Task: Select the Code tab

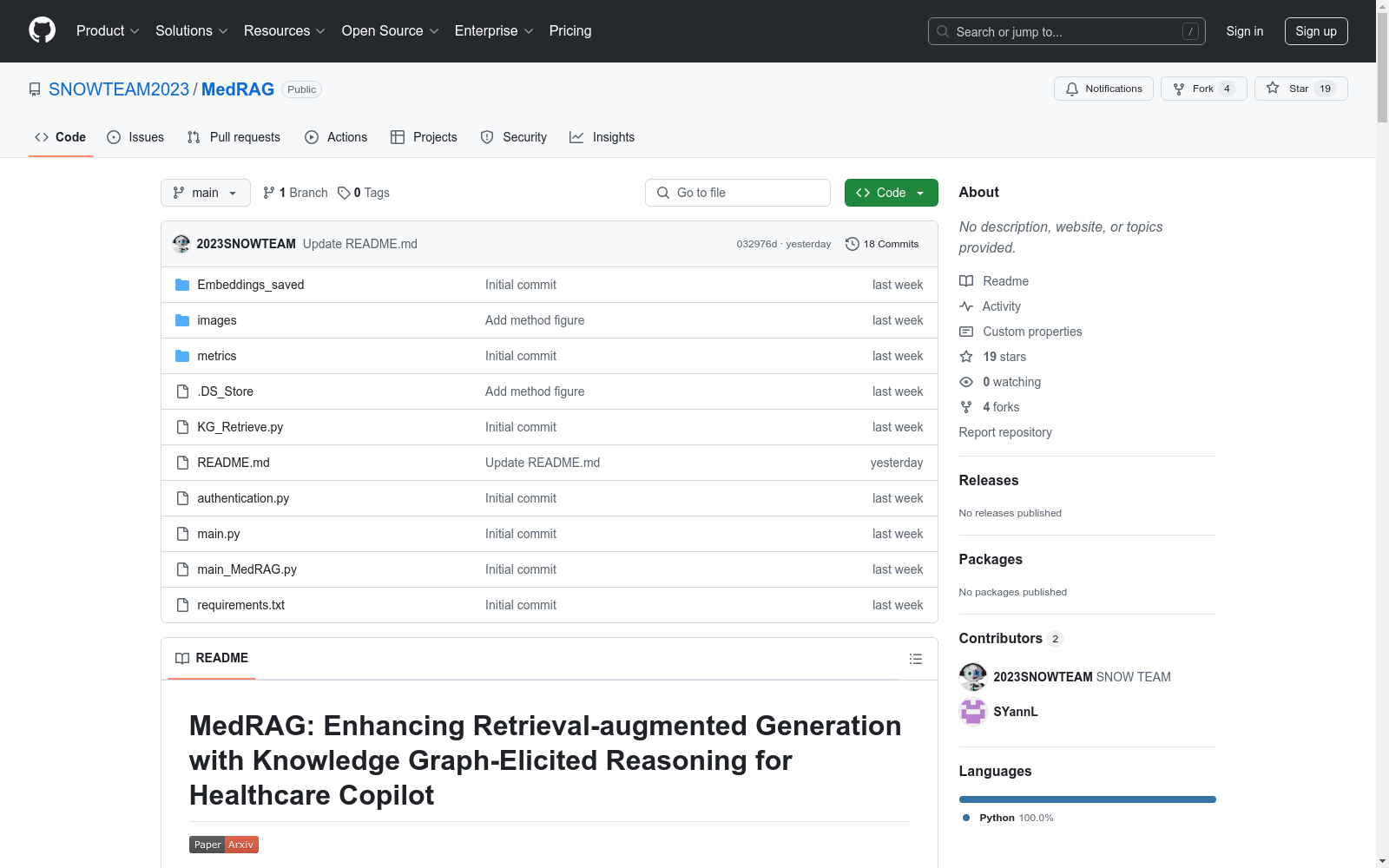Action: [x=61, y=137]
